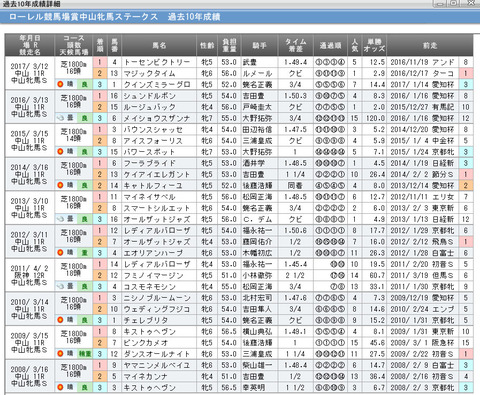Viewport: 480px width, 395px height.
Task: Click jockey name 戸崎圭太
Action: pyautogui.click(x=257, y=107)
